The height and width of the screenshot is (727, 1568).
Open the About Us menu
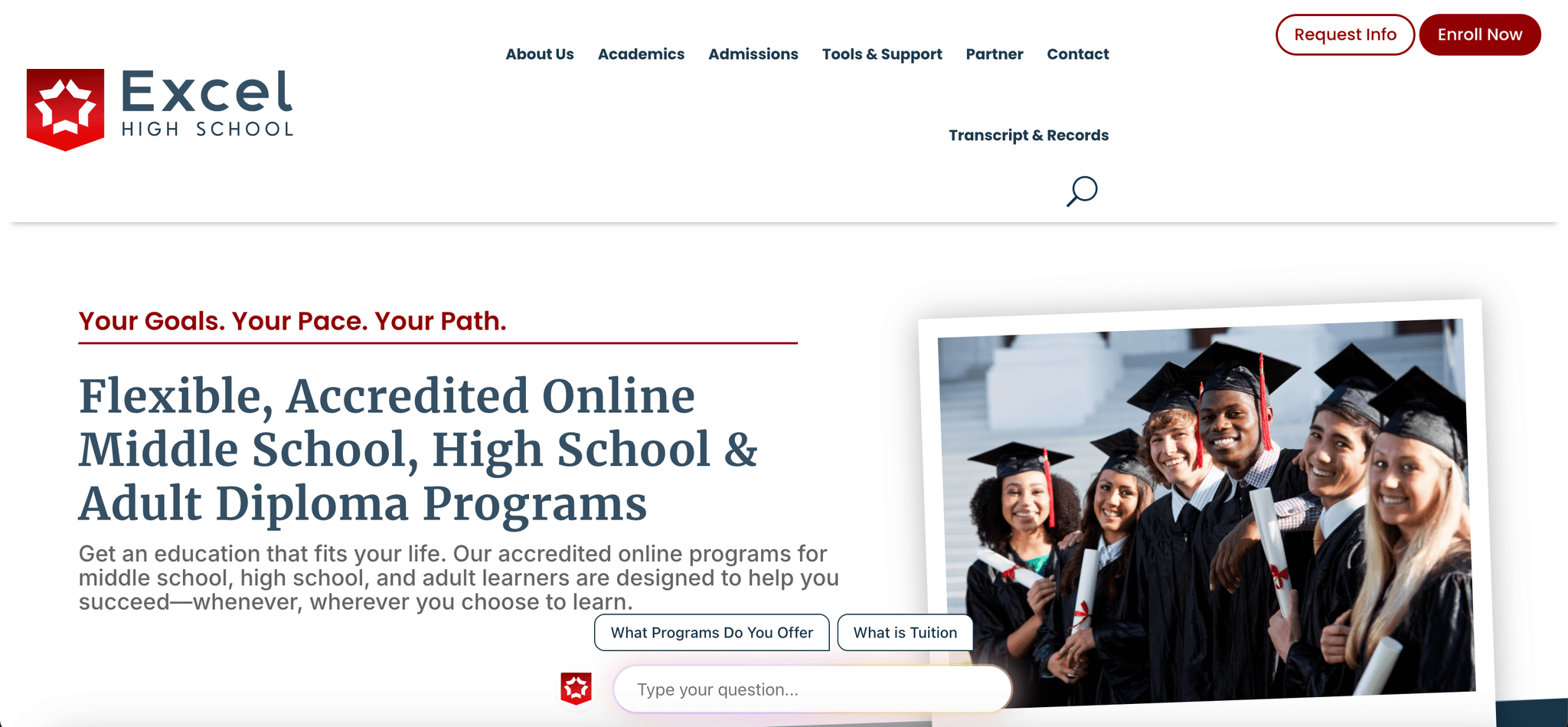540,54
